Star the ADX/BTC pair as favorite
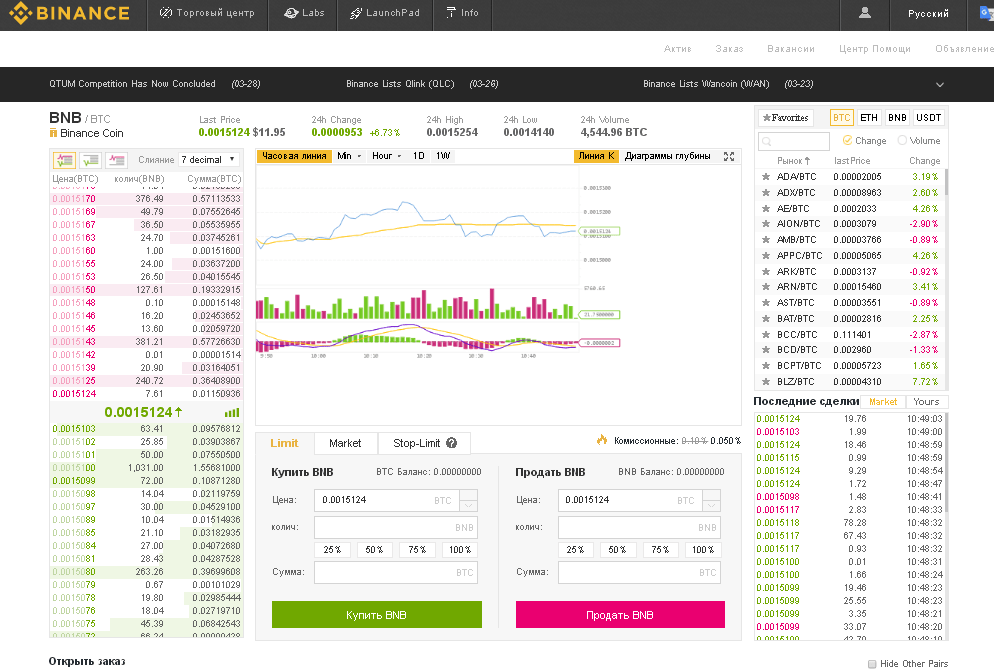Viewport: 994px width, 669px height. (x=766, y=193)
